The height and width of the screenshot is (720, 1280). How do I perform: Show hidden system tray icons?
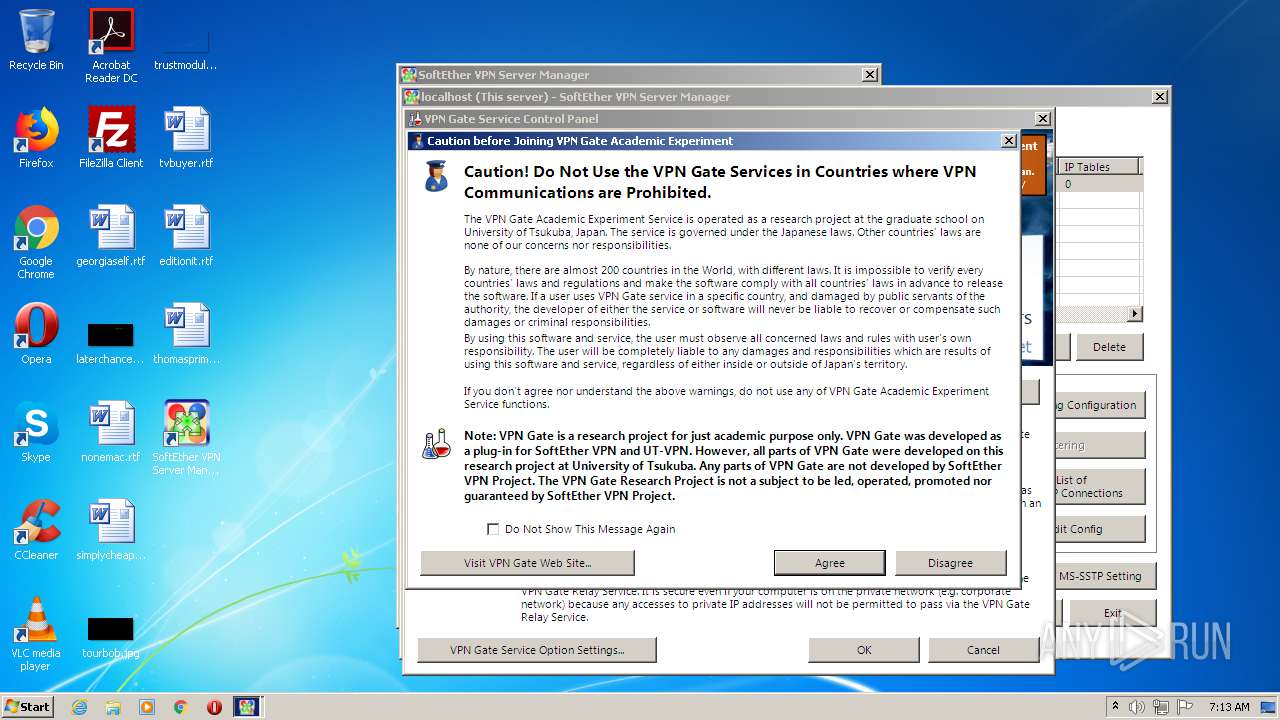tap(1115, 707)
